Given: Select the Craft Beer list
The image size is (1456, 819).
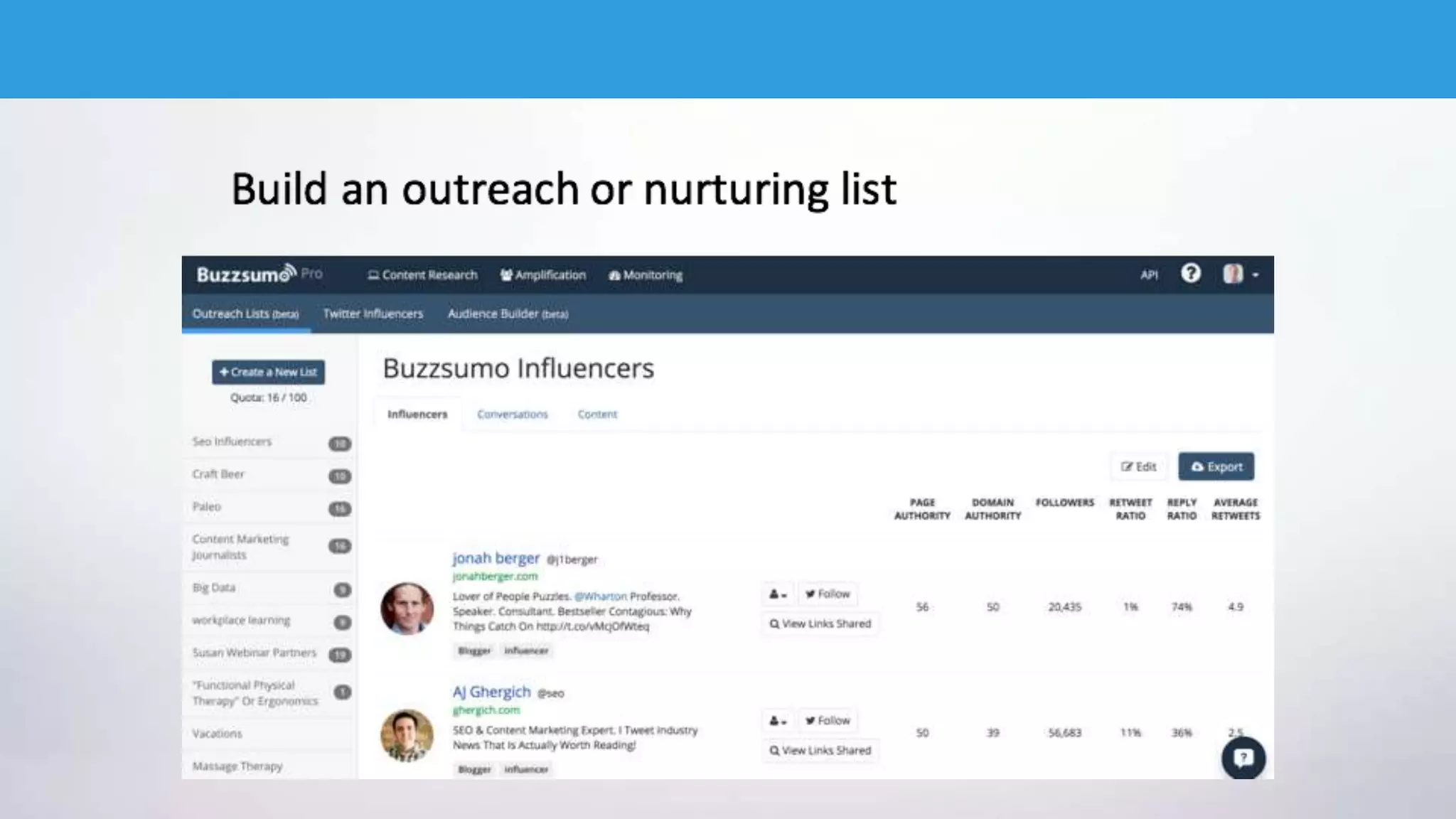Looking at the screenshot, I should click(218, 474).
